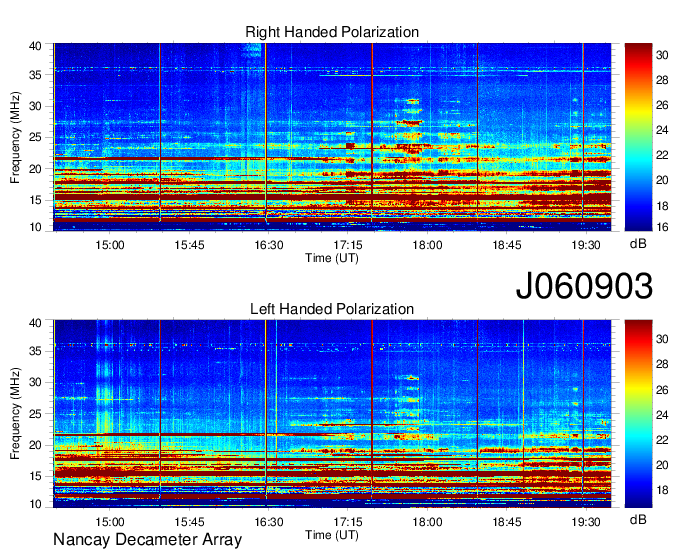Click the 30 dB value on top colorbar
This screenshot has height=552, width=680.
pyautogui.click(x=662, y=55)
